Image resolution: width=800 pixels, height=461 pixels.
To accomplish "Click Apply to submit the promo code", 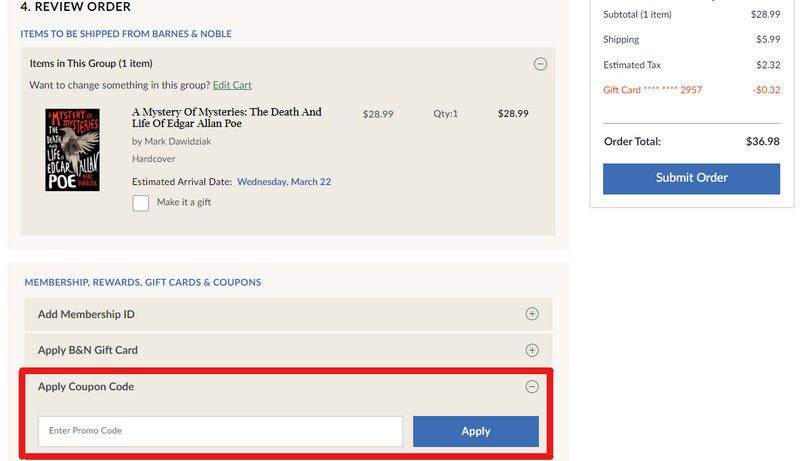I will [x=475, y=431].
